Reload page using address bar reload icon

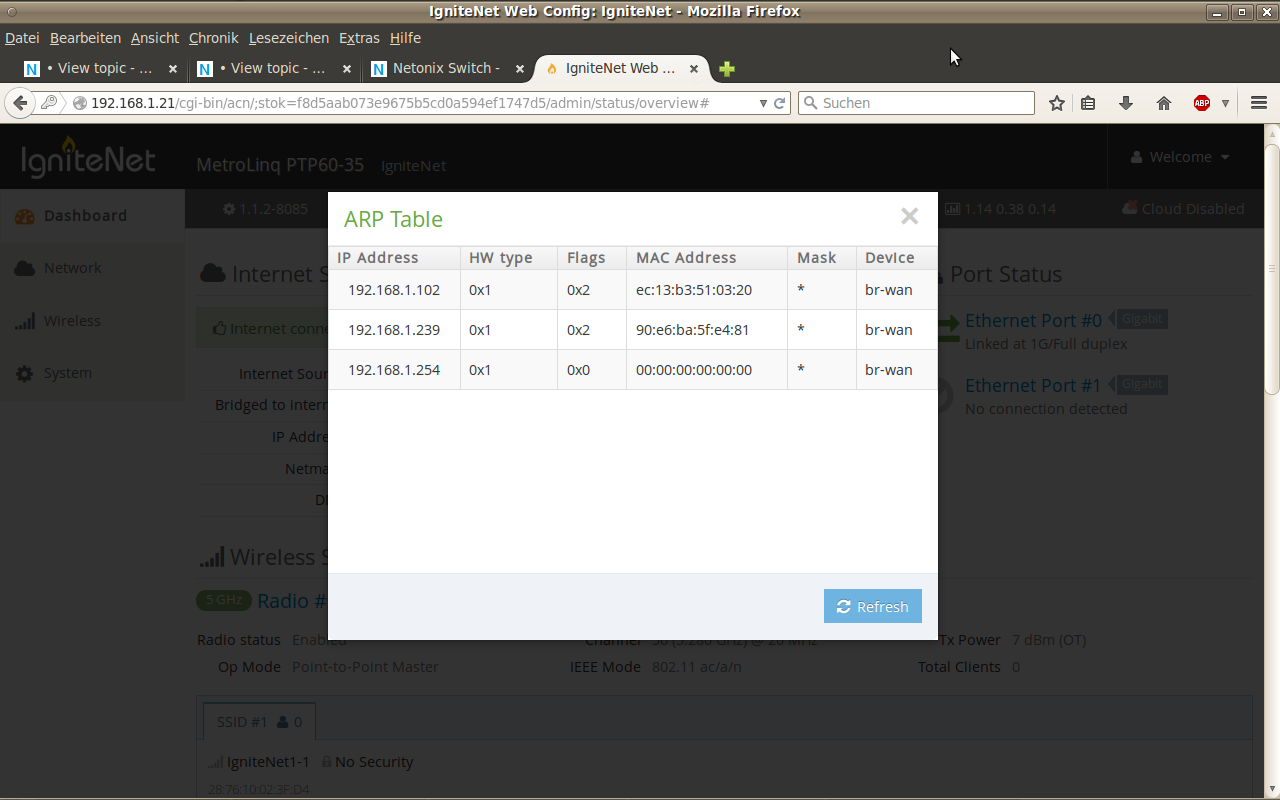pyautogui.click(x=780, y=103)
